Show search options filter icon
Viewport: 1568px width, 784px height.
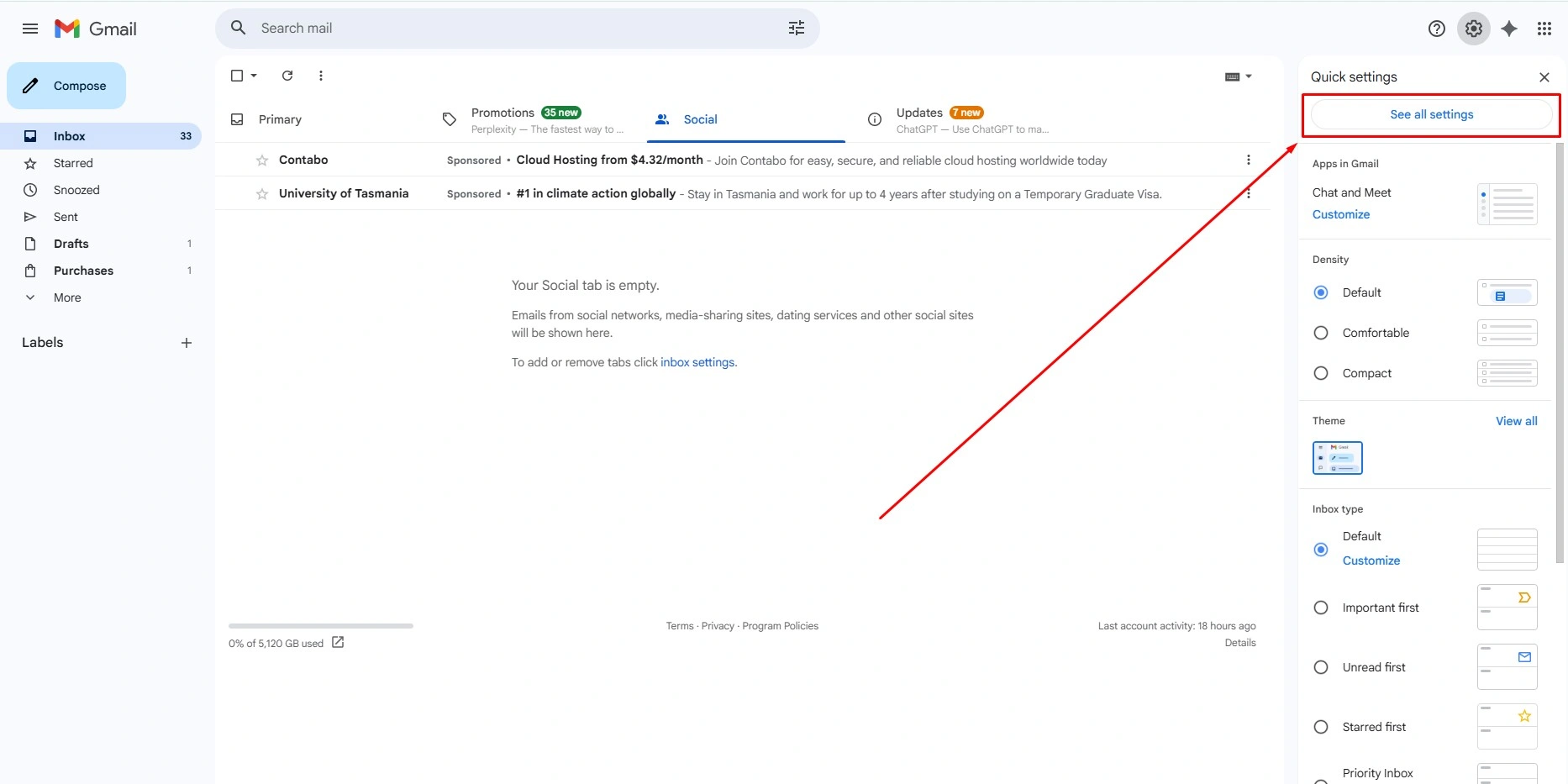click(797, 28)
